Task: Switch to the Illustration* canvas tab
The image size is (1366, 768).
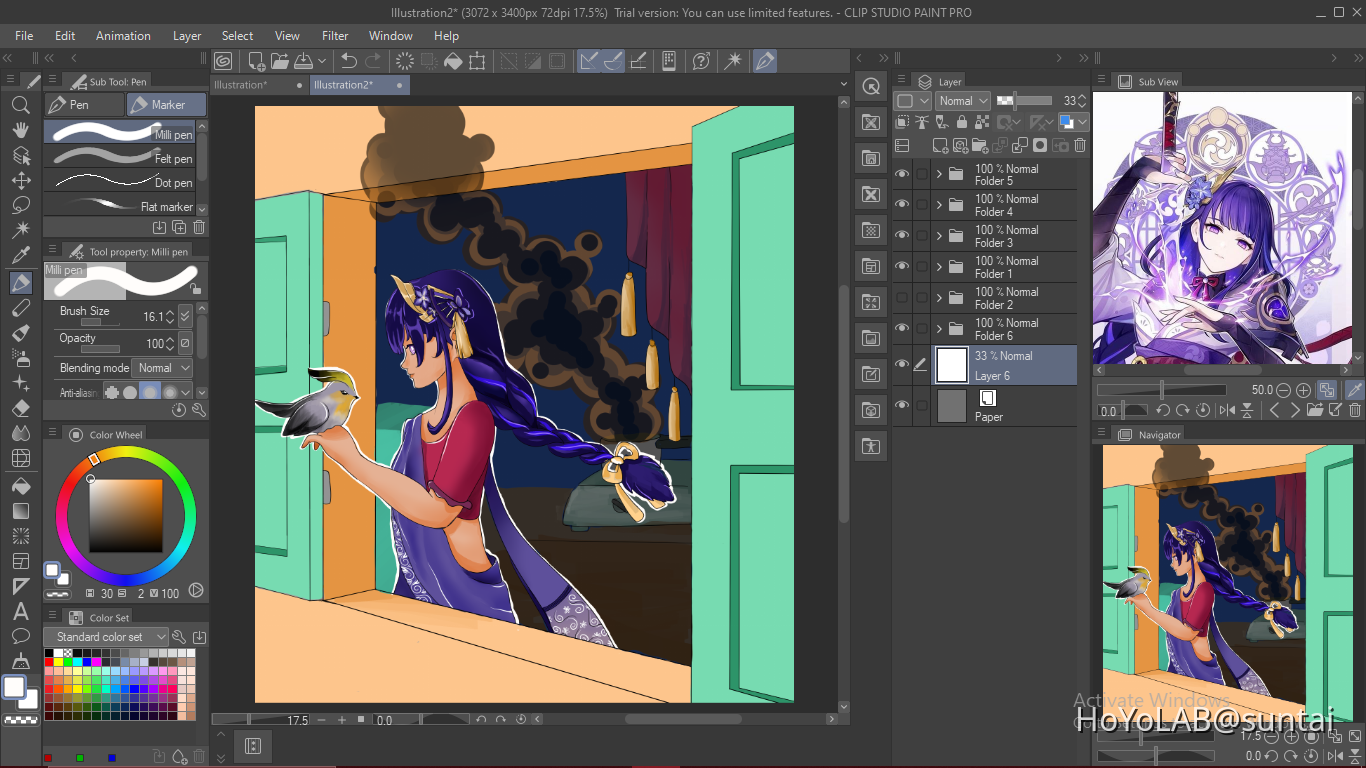Action: 240,85
